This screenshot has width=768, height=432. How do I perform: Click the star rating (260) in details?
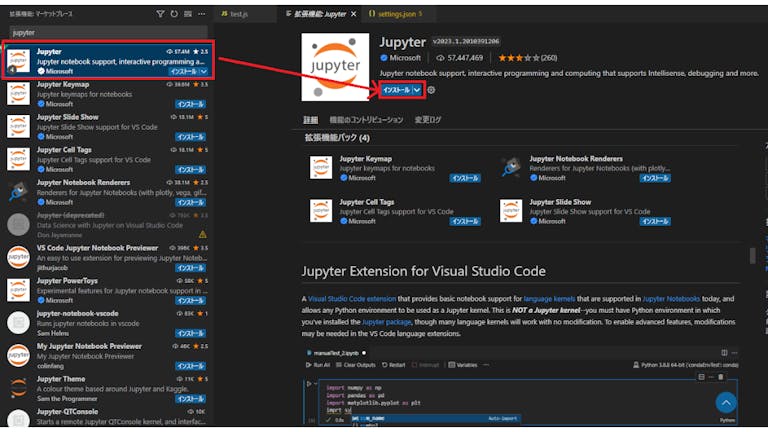528,58
